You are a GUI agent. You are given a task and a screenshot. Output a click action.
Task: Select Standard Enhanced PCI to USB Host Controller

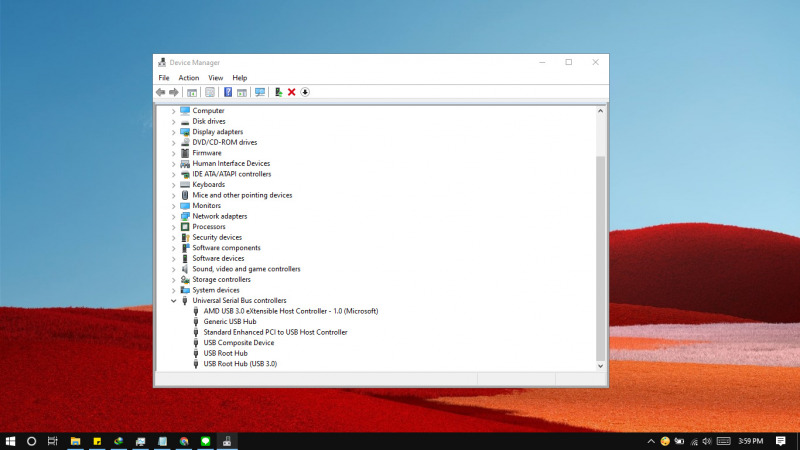275,332
